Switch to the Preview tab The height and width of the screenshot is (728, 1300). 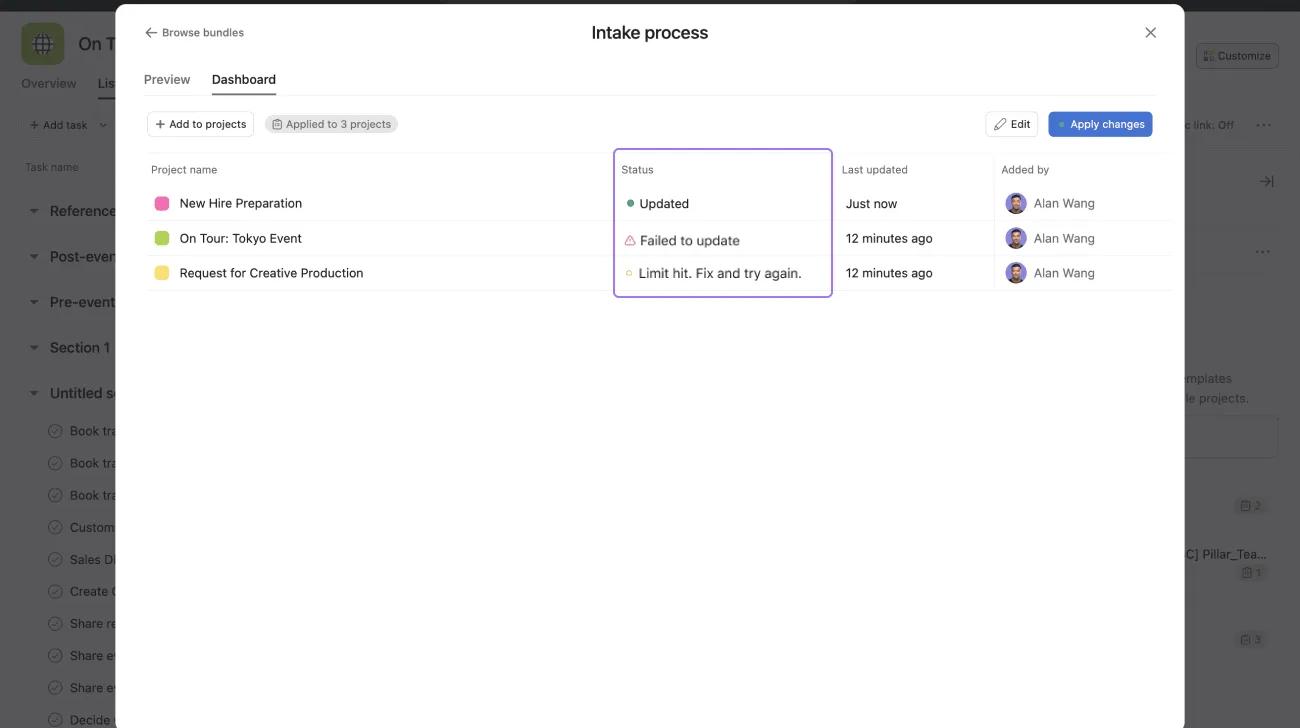(167, 80)
